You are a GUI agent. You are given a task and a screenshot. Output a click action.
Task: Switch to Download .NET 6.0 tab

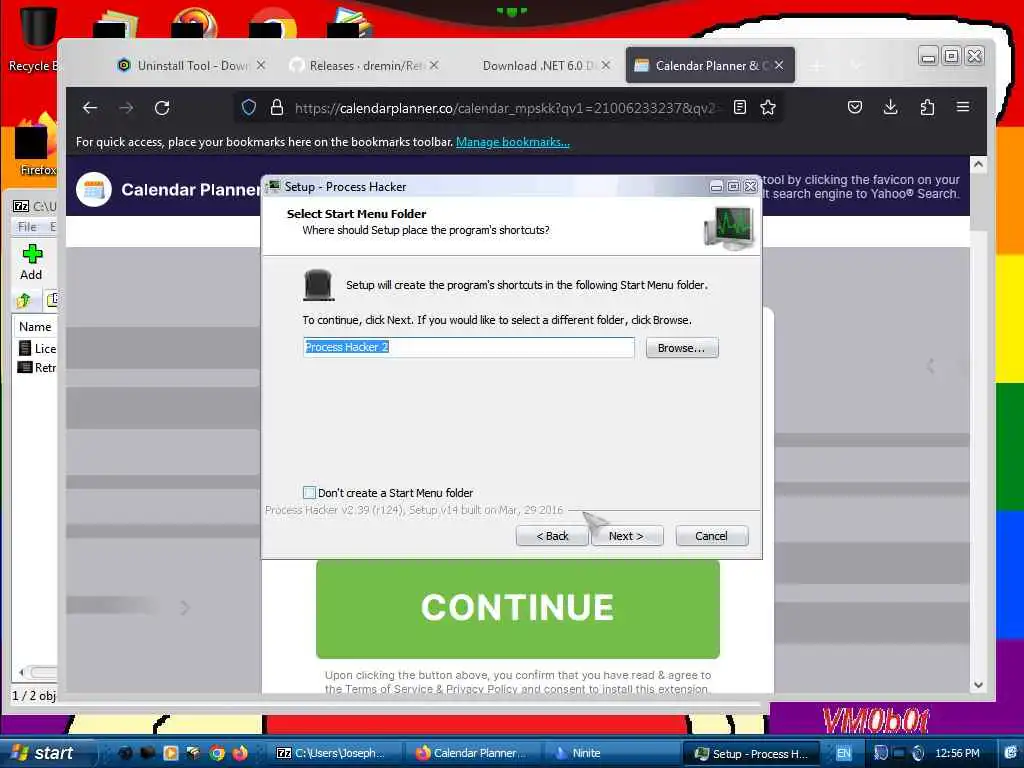click(537, 65)
